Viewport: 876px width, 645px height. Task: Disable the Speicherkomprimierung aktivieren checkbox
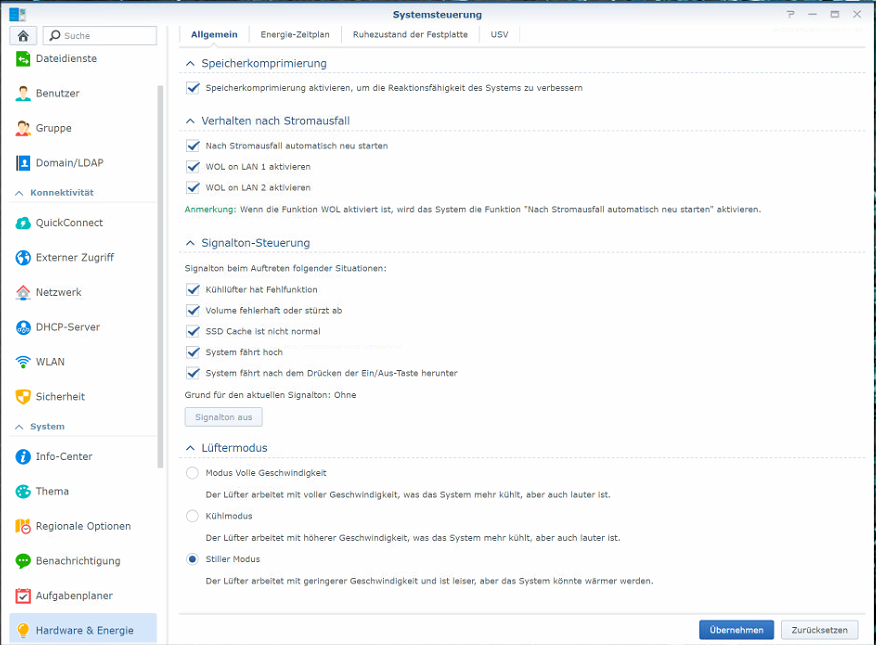click(x=193, y=88)
